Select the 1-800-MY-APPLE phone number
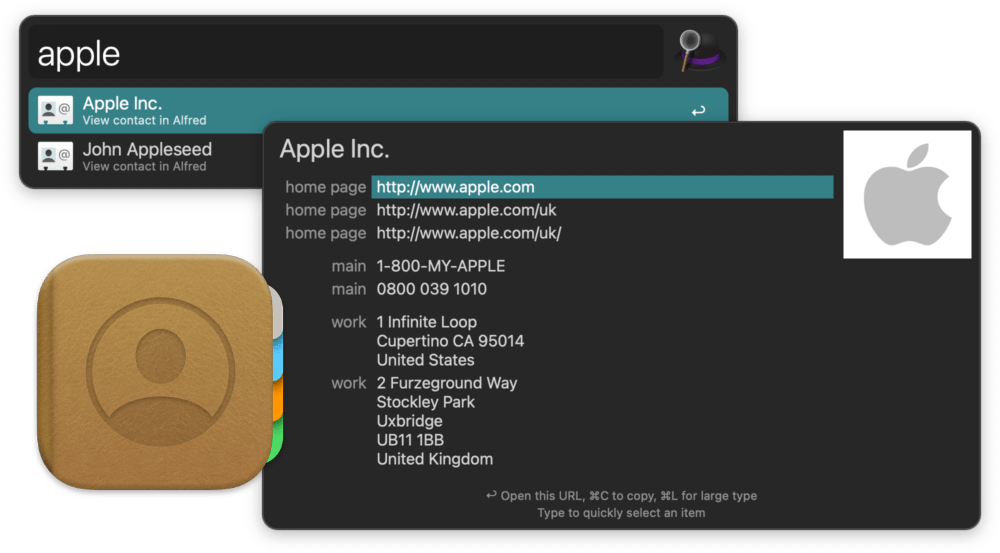The height and width of the screenshot is (553, 1000). click(440, 266)
